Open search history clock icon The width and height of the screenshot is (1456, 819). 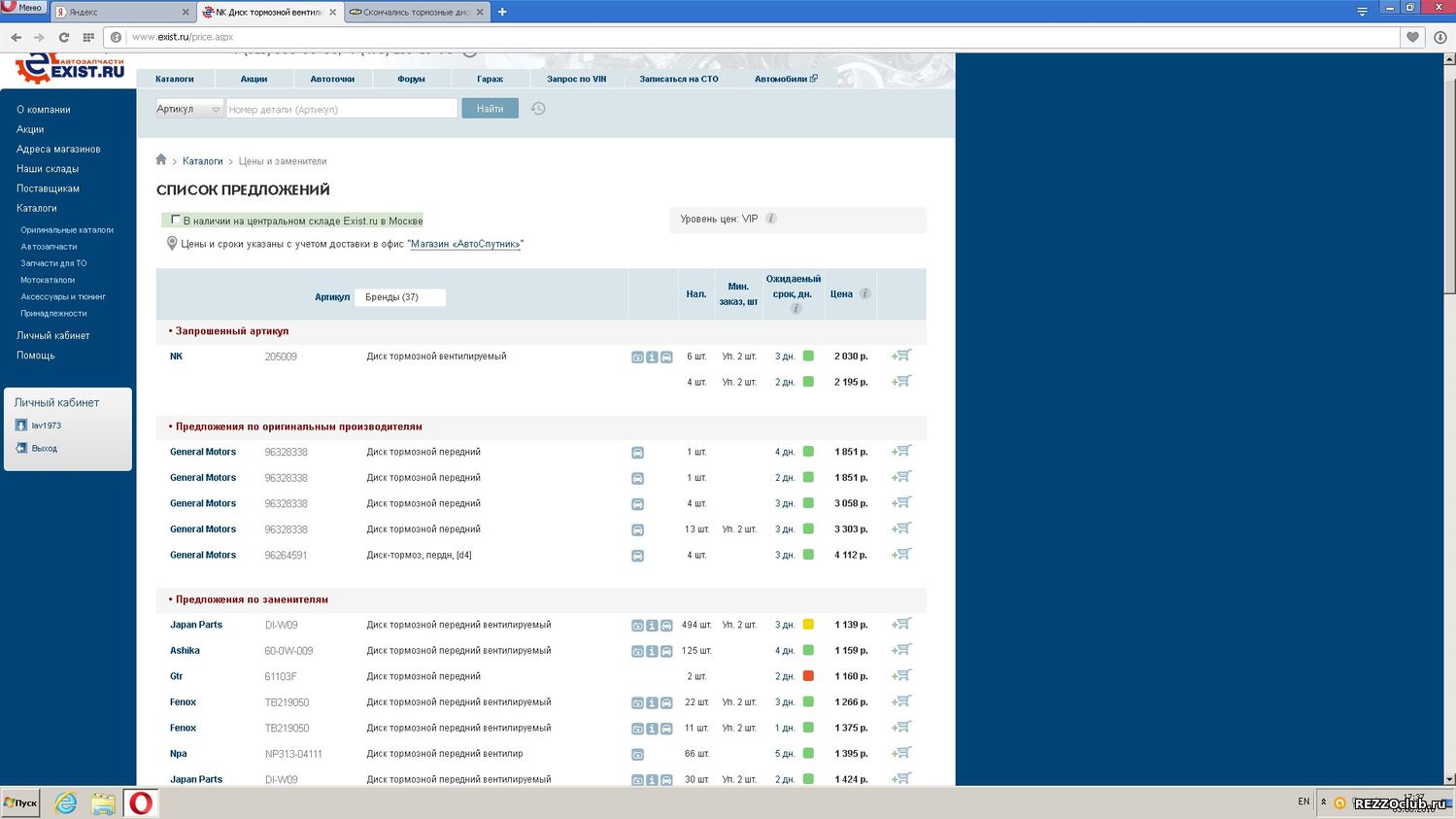click(538, 109)
